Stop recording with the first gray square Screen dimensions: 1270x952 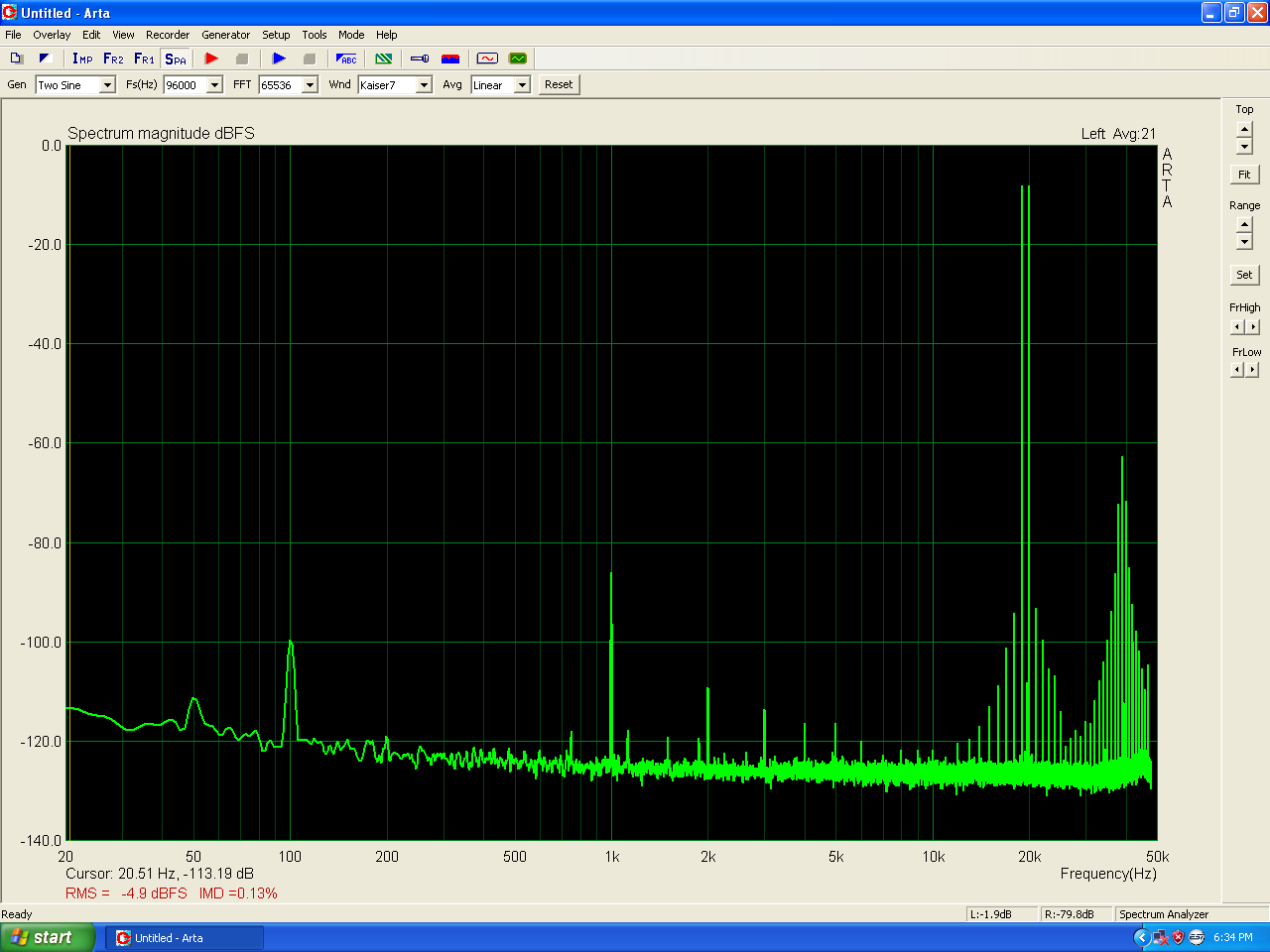click(241, 59)
